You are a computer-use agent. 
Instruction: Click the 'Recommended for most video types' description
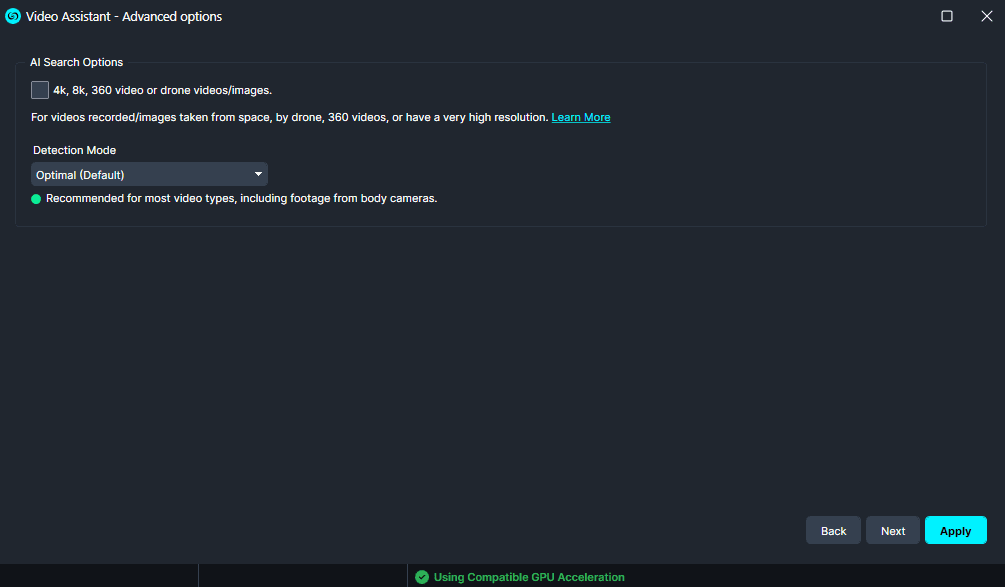click(242, 199)
